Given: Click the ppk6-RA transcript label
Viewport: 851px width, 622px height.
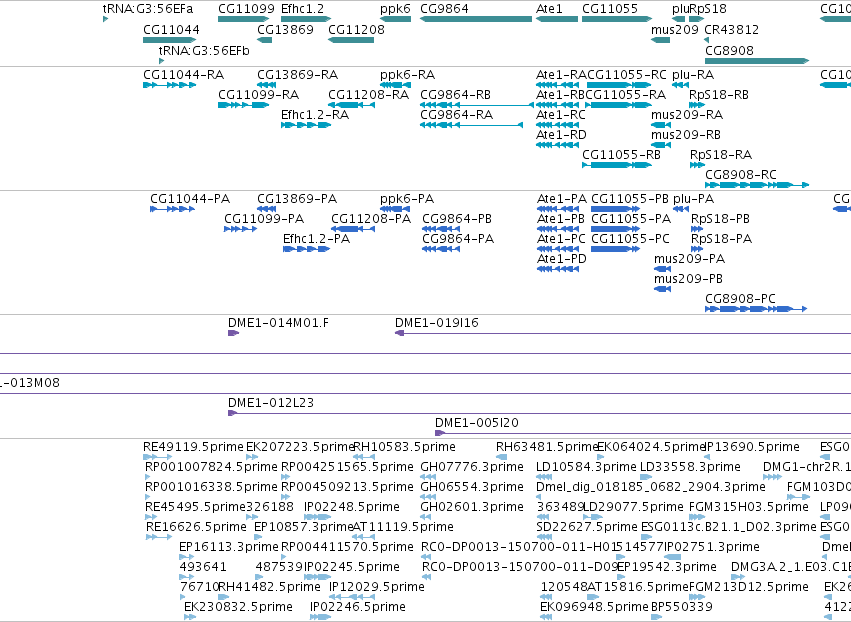Looking at the screenshot, I should click(407, 74).
